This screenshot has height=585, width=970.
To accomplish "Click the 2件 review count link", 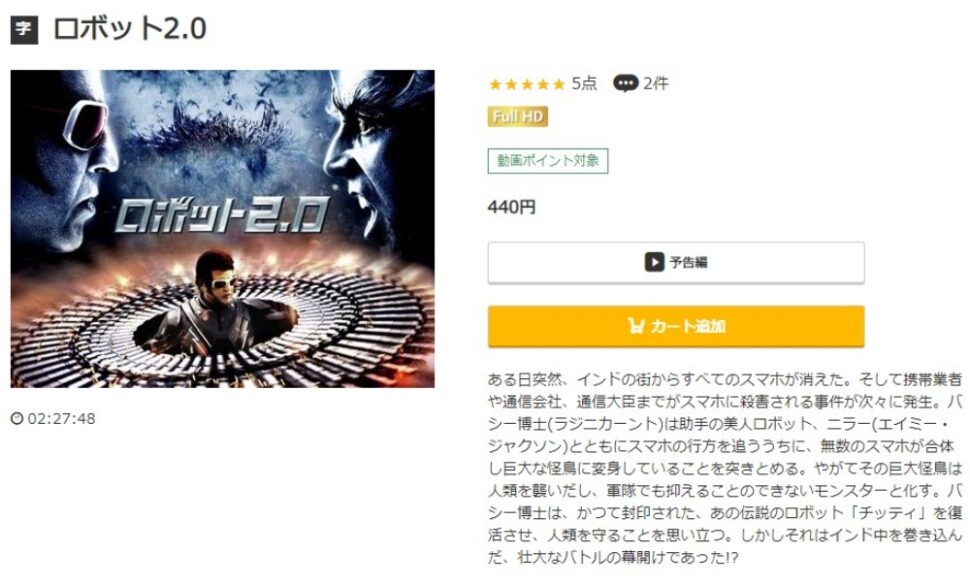I will [x=656, y=83].
